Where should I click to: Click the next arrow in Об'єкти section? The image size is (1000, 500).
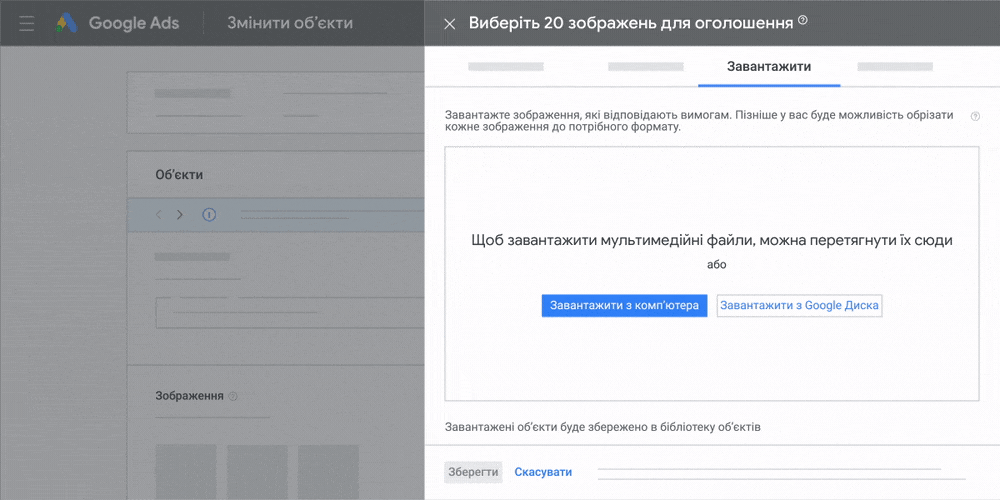pos(180,215)
